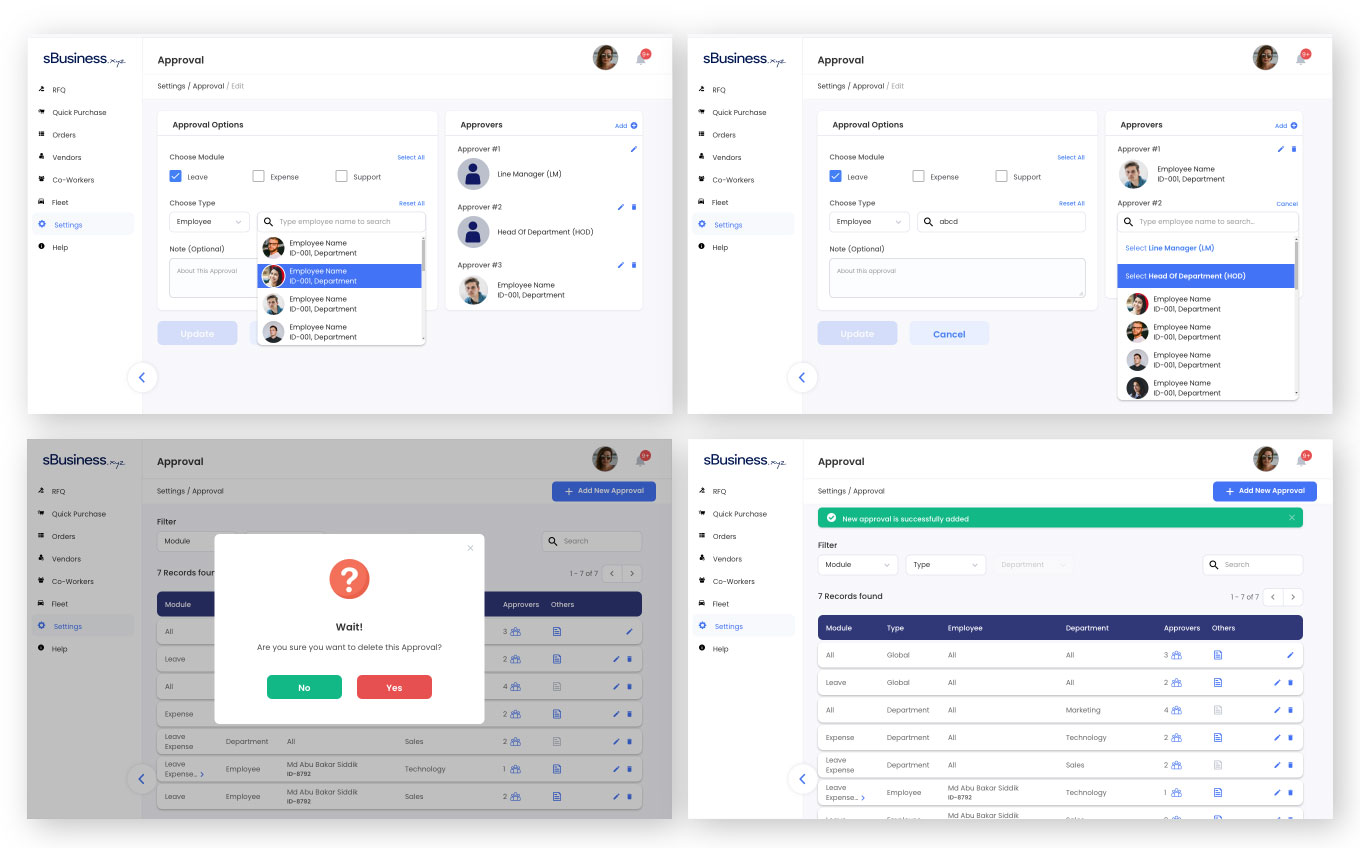Tick Support checkbox in the abcd search form
The height and width of the screenshot is (848, 1360).
(1001, 176)
